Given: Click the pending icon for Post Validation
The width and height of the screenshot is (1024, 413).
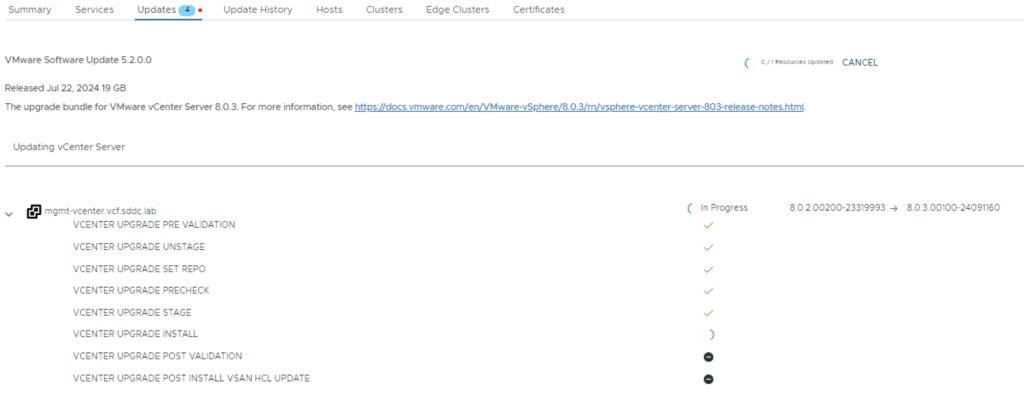Looking at the screenshot, I should pos(708,357).
